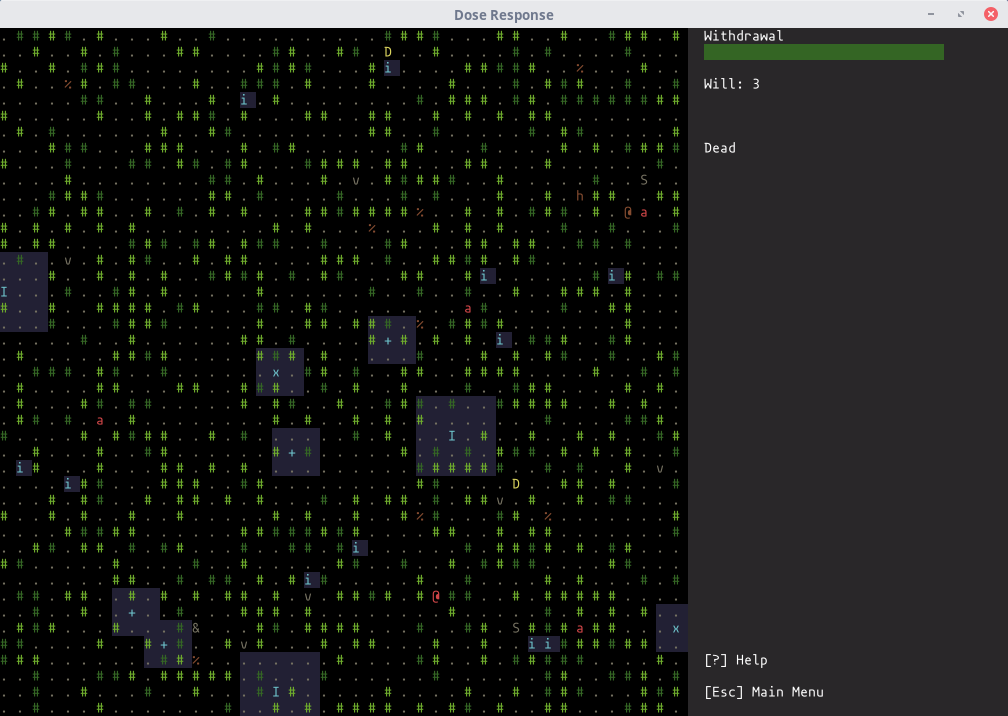This screenshot has width=1008, height=716.
Task: Maximize the Dose Response window
Action: [960, 14]
